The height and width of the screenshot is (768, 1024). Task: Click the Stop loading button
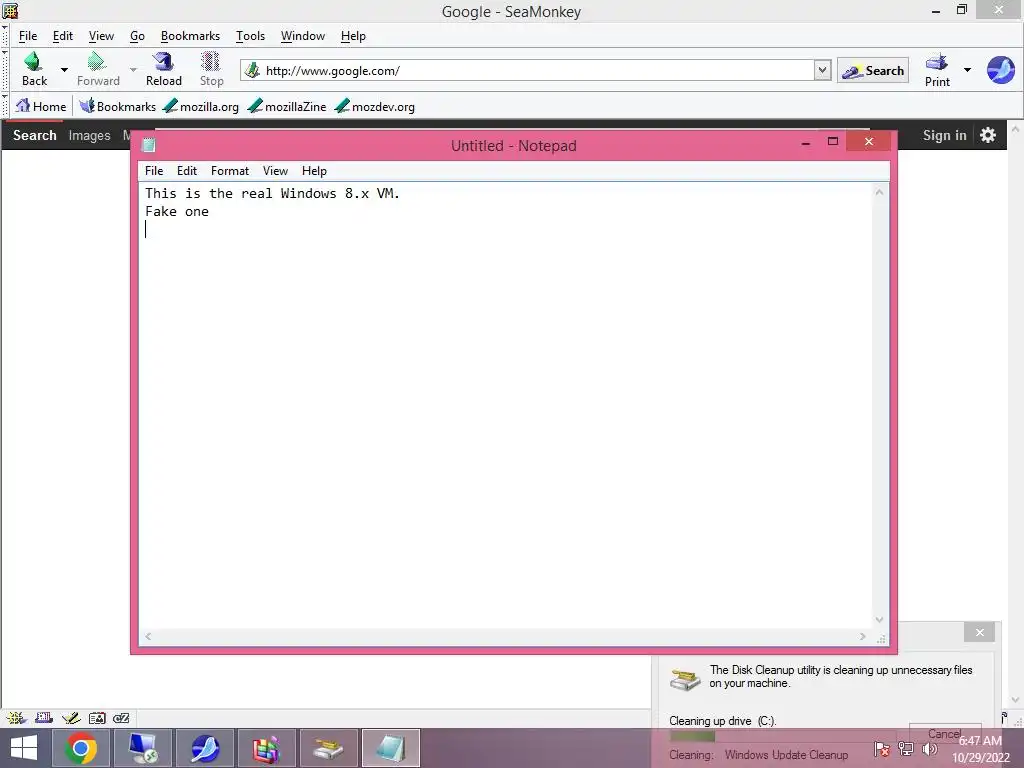coord(211,69)
